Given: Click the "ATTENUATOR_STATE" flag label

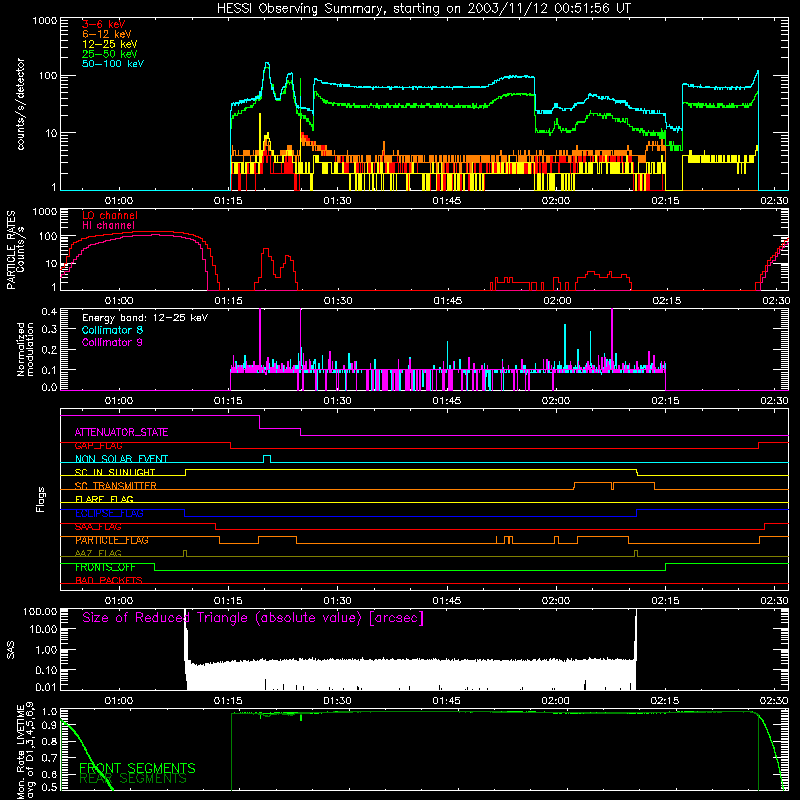Looking at the screenshot, I should click(x=121, y=433).
